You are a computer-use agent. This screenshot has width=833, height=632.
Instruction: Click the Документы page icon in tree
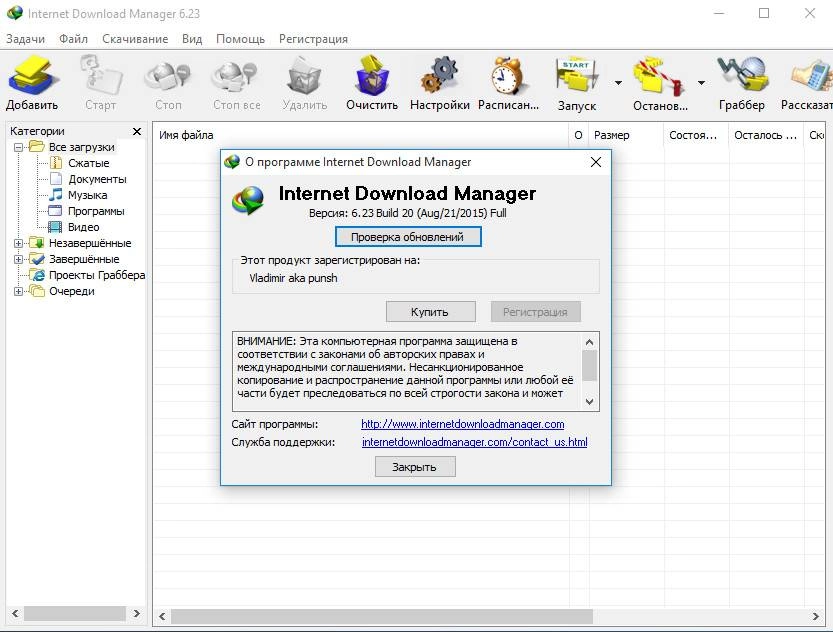click(56, 179)
